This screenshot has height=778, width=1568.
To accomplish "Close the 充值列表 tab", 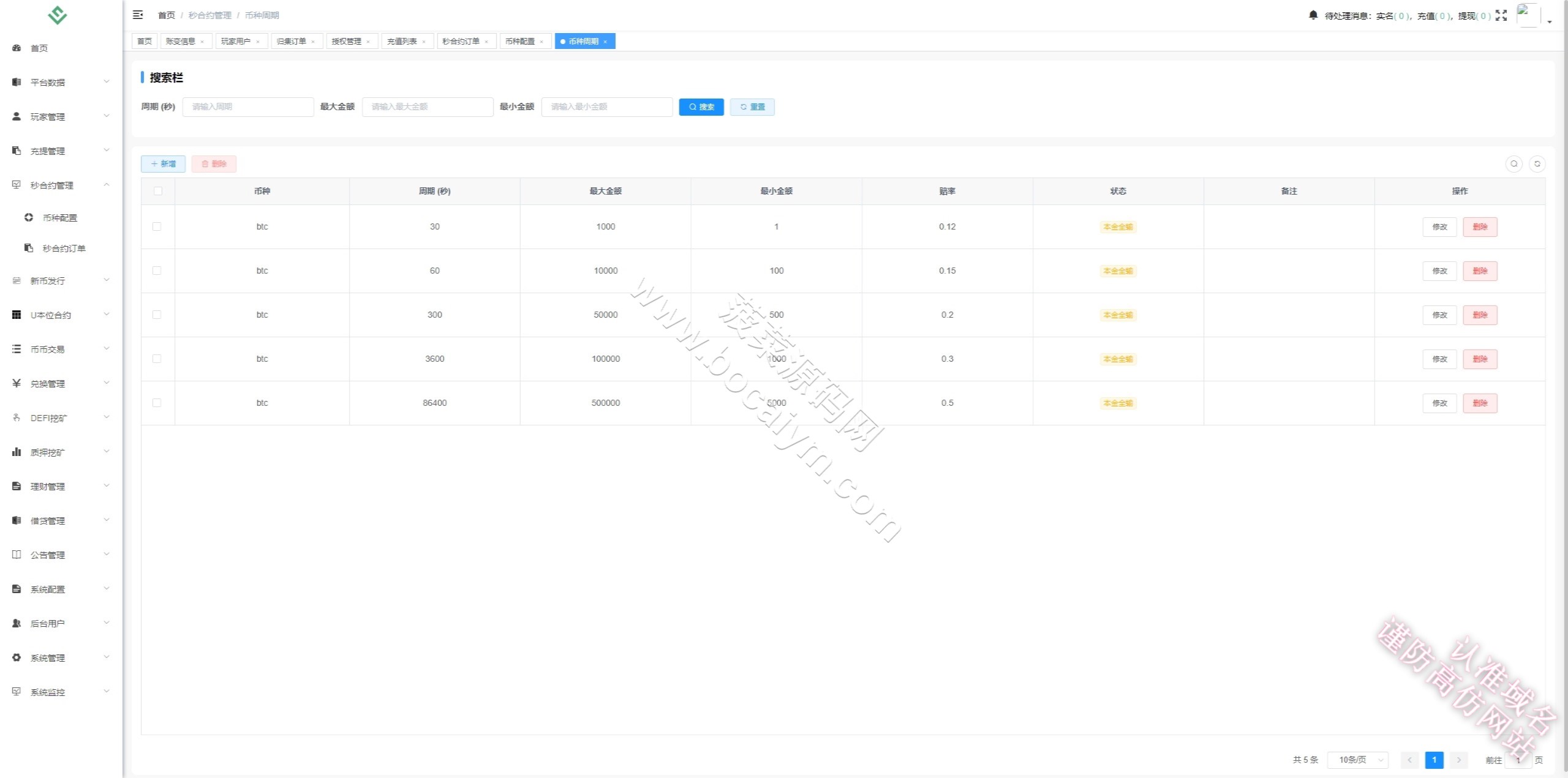I will [424, 42].
